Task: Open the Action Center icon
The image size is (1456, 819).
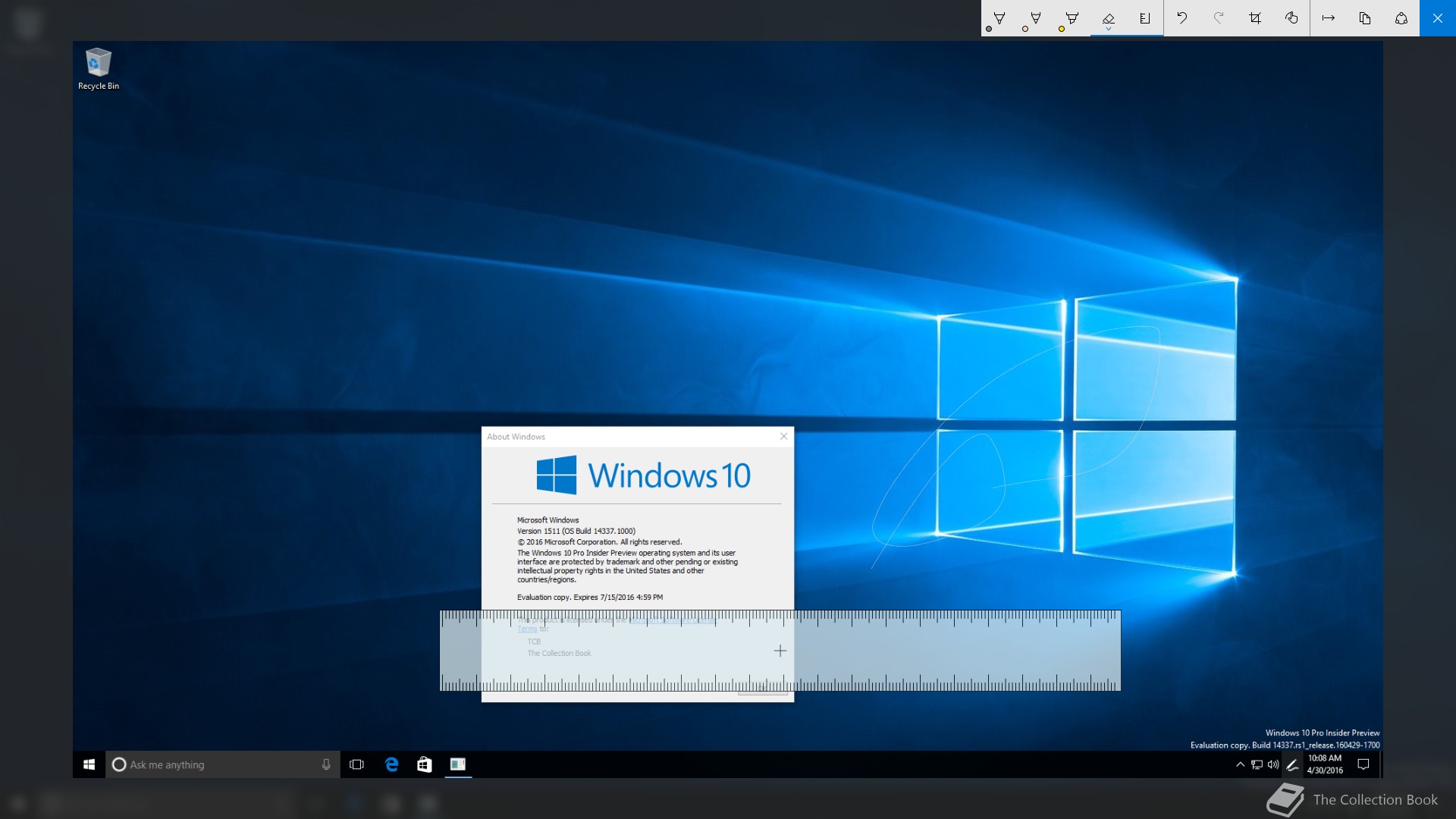Action: coord(1363,764)
